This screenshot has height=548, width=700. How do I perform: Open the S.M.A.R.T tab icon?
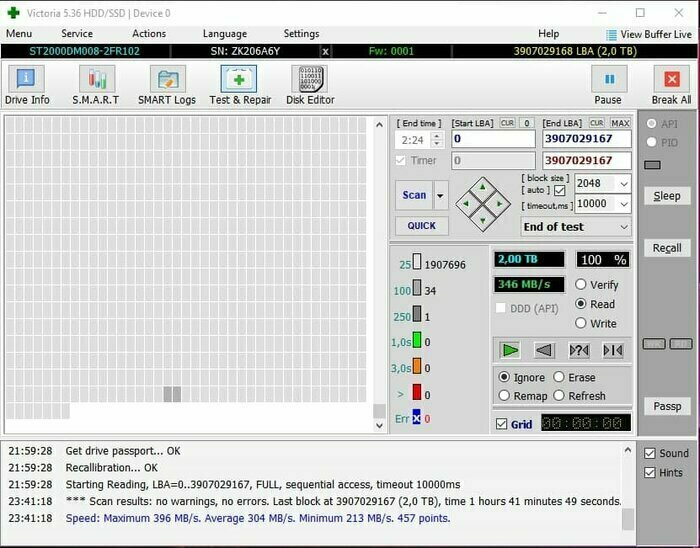tap(96, 79)
